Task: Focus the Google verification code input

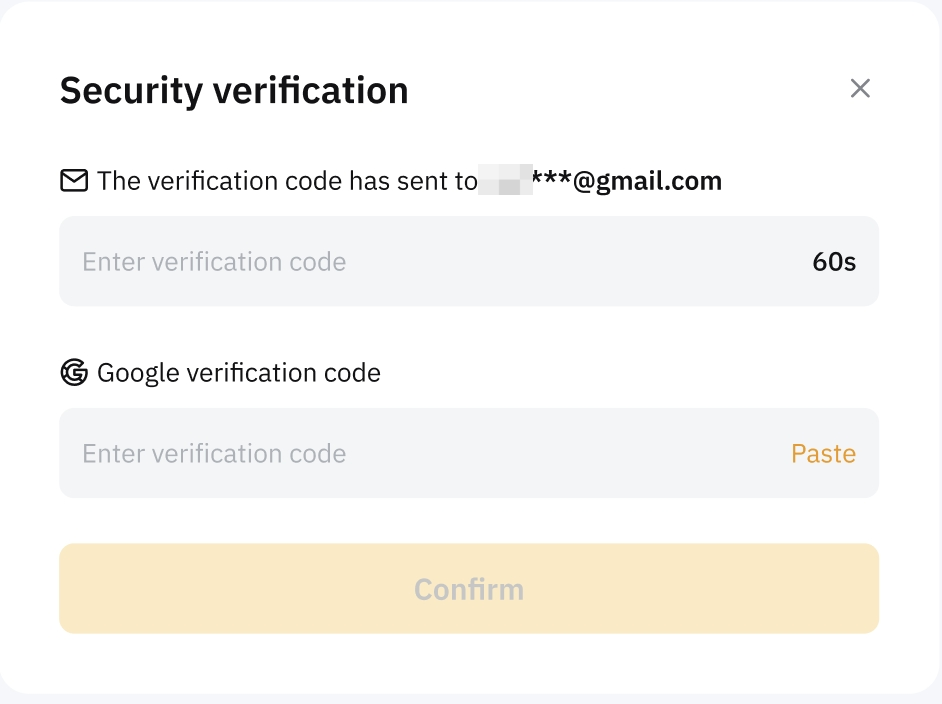Action: [420, 454]
